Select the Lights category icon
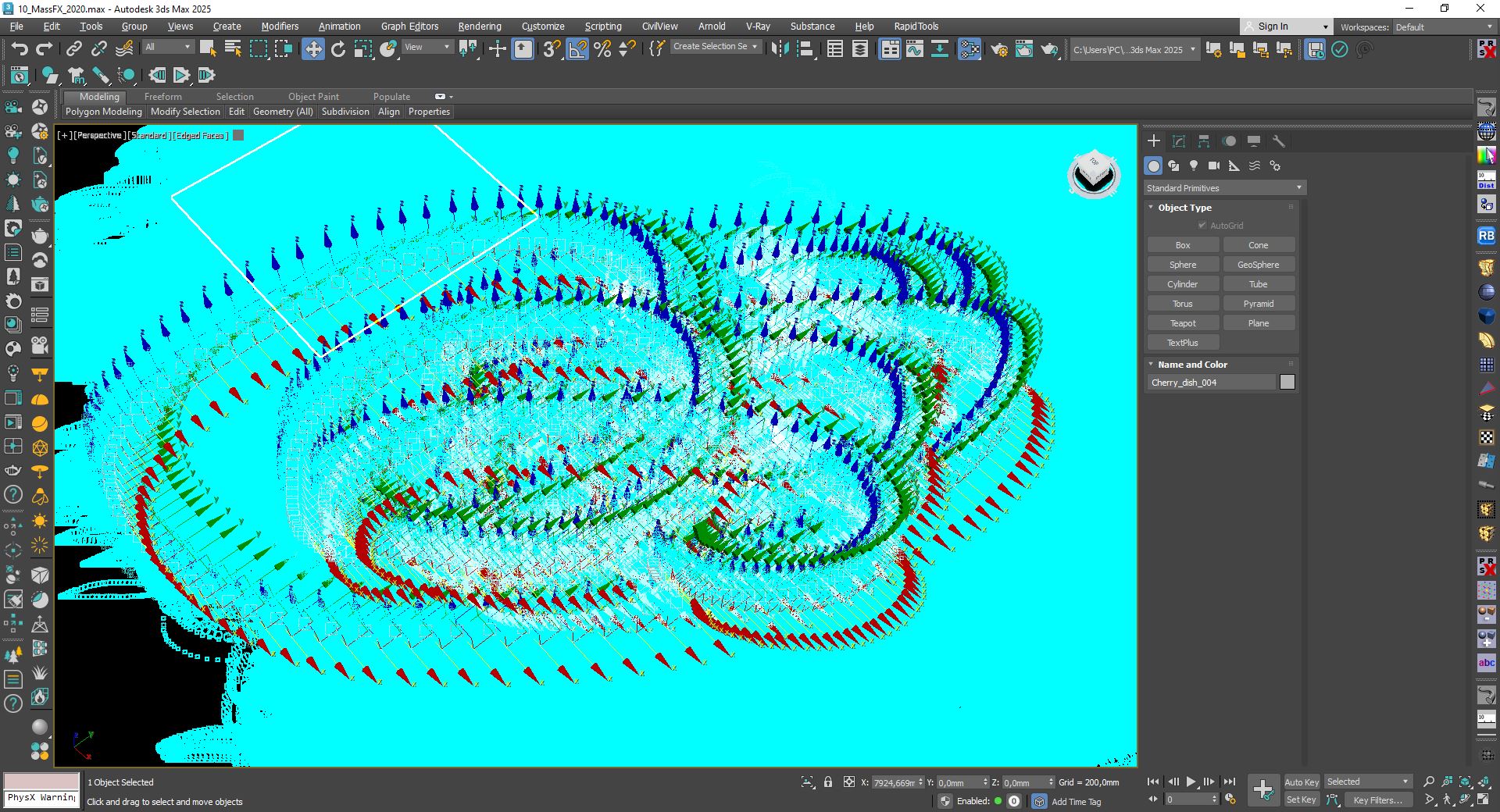1500x812 pixels. 1194,166
